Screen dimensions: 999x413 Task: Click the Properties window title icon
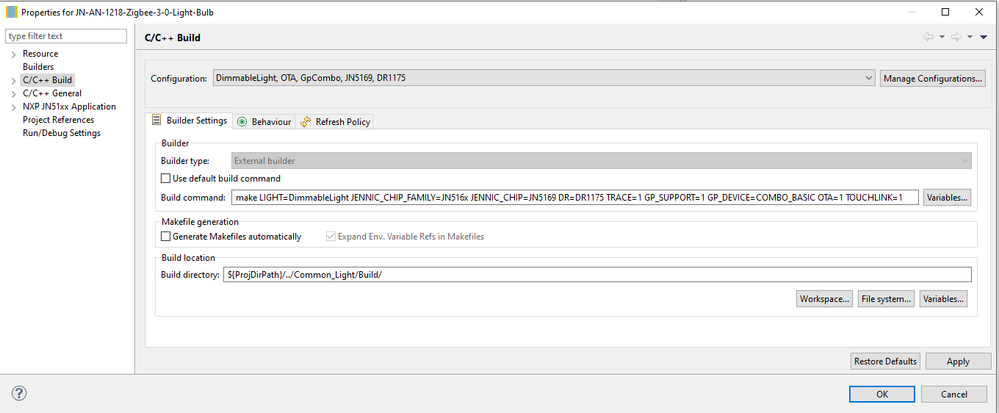(x=10, y=11)
